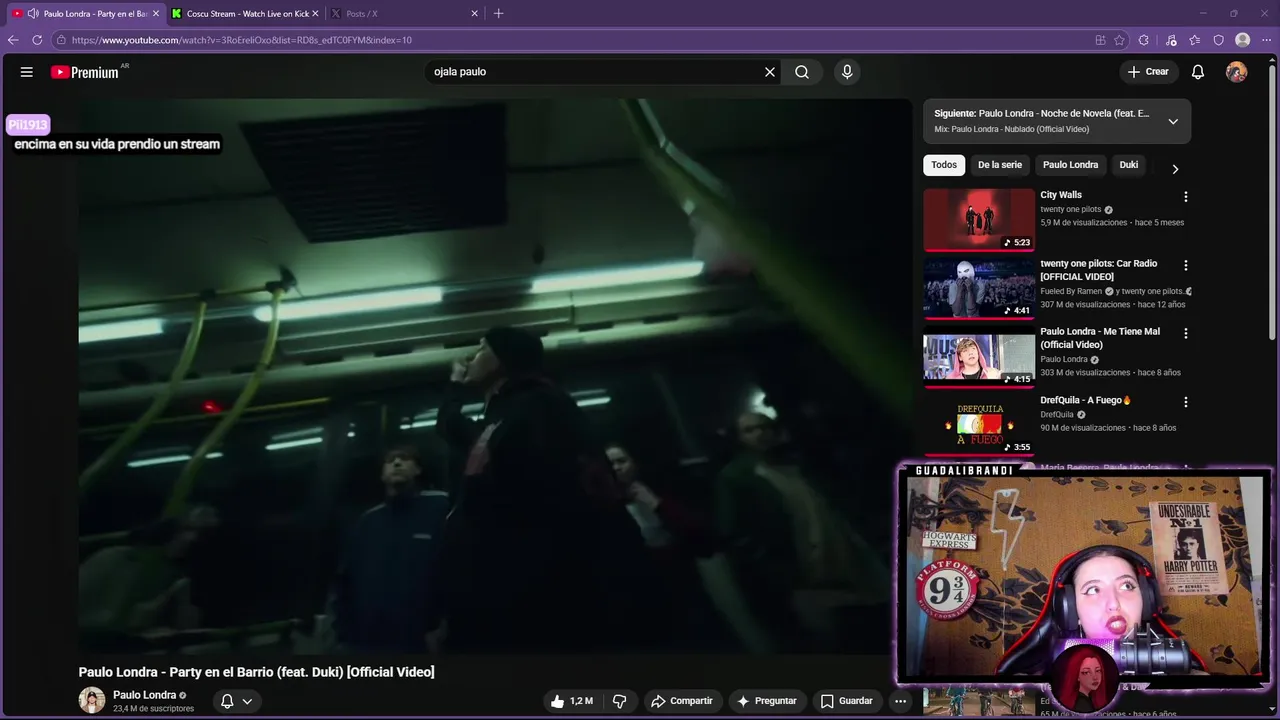Click the address bar URL
This screenshot has width=1280, height=720.
click(242, 40)
